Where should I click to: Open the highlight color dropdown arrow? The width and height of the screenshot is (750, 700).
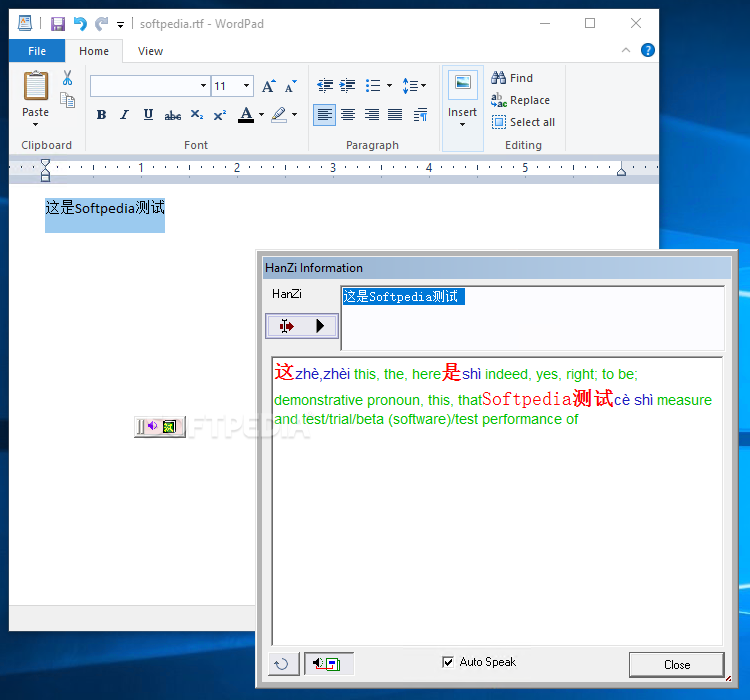coord(294,114)
